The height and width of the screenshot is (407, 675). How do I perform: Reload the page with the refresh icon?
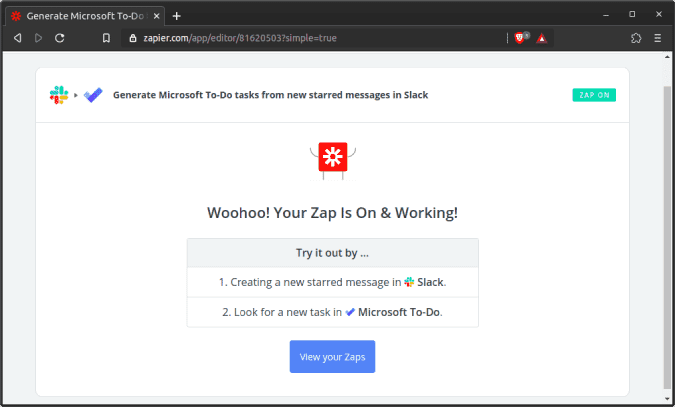pyautogui.click(x=59, y=38)
